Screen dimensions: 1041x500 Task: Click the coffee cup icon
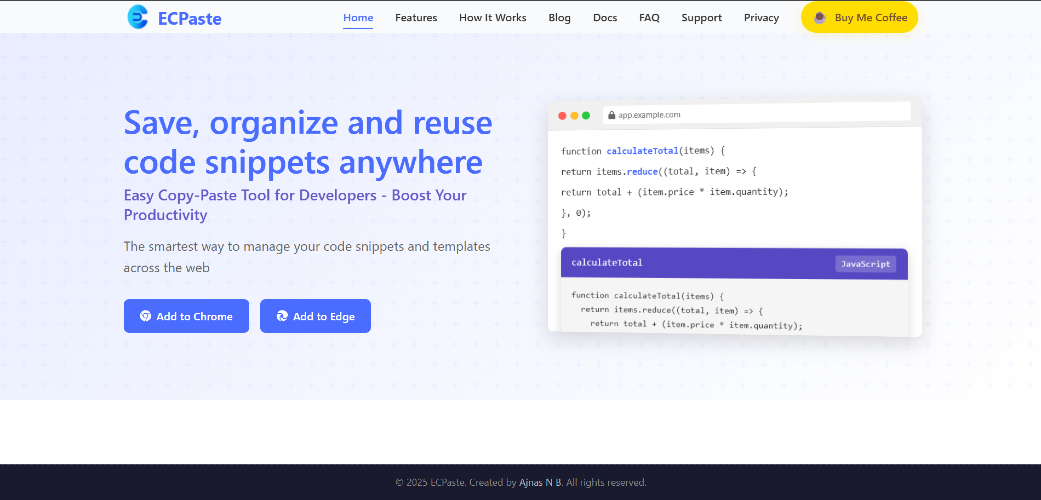[x=820, y=17]
